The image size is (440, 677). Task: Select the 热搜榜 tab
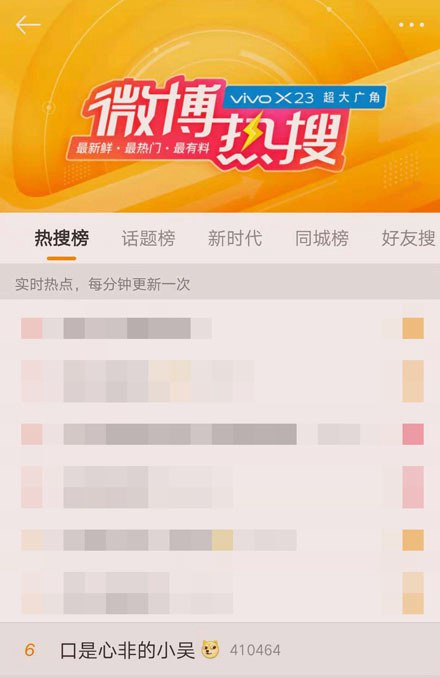pos(62,238)
